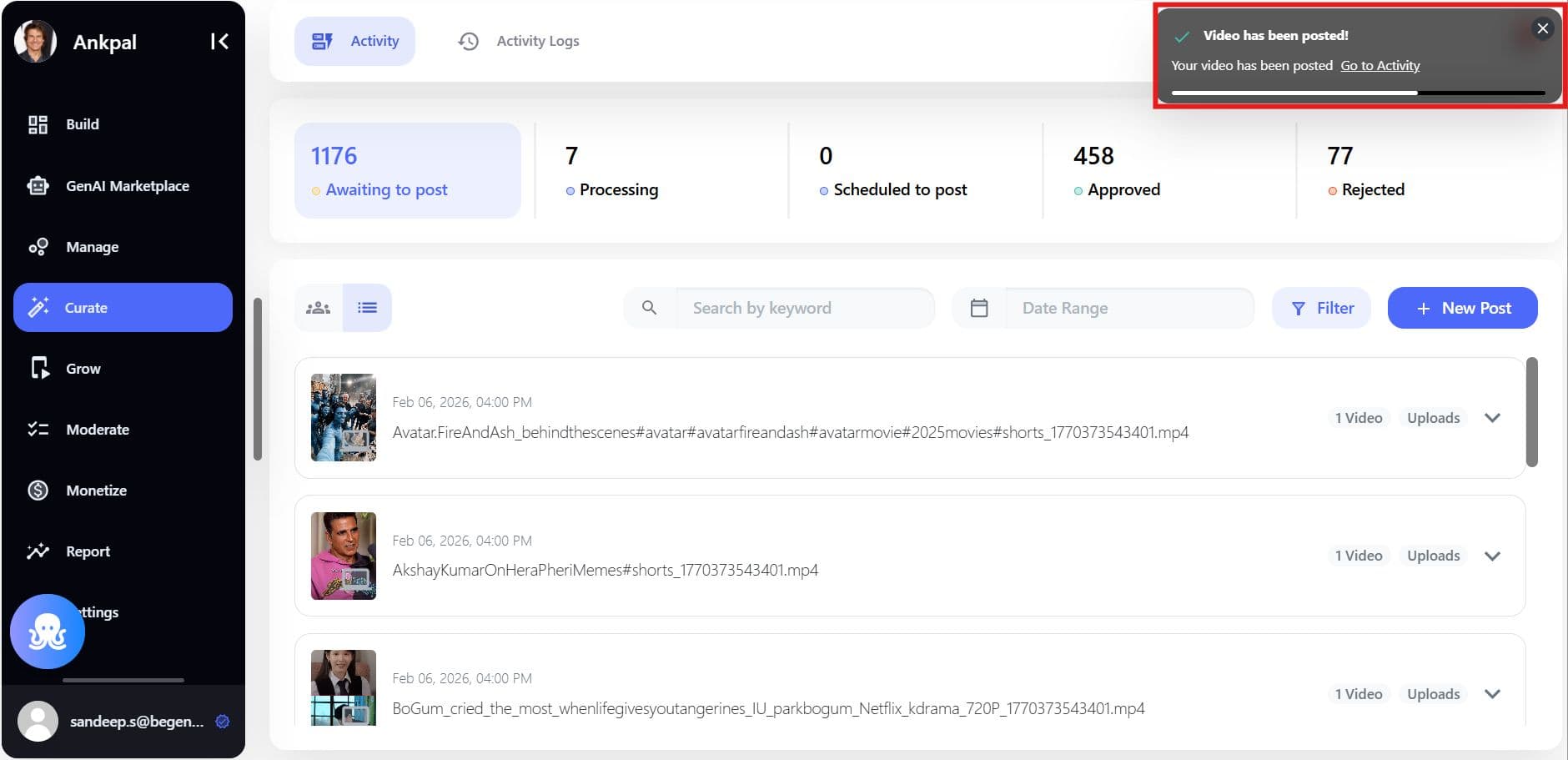Open the Date Range picker

[x=1129, y=308]
